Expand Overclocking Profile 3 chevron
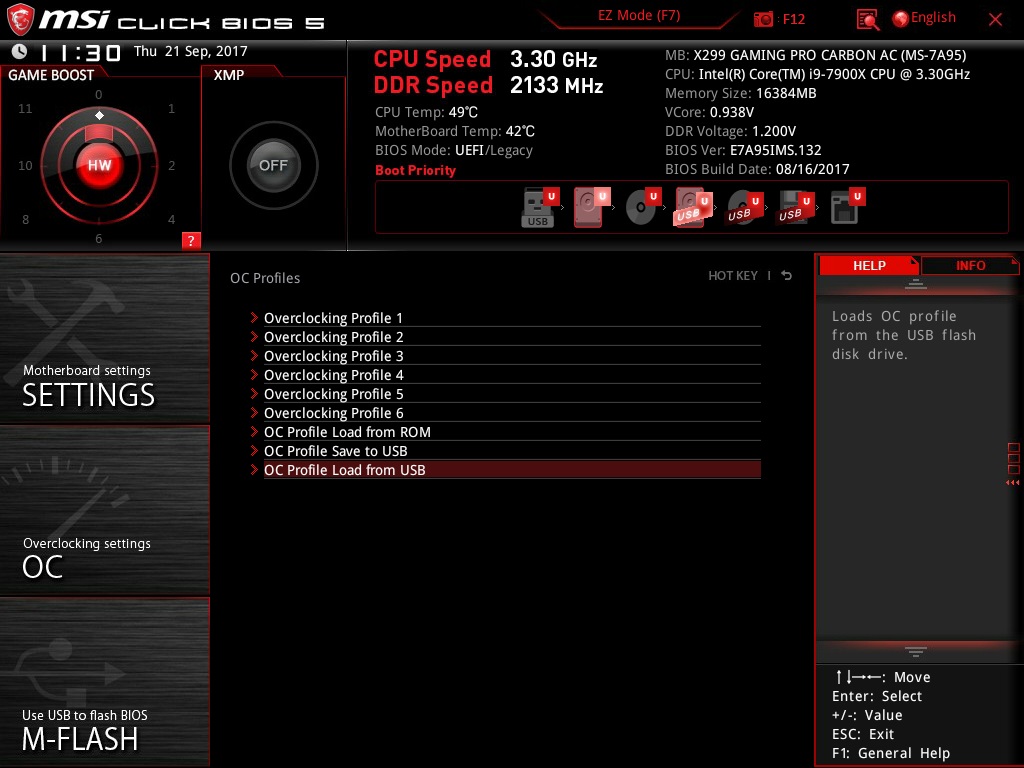Viewport: 1024px width, 768px height. point(254,355)
